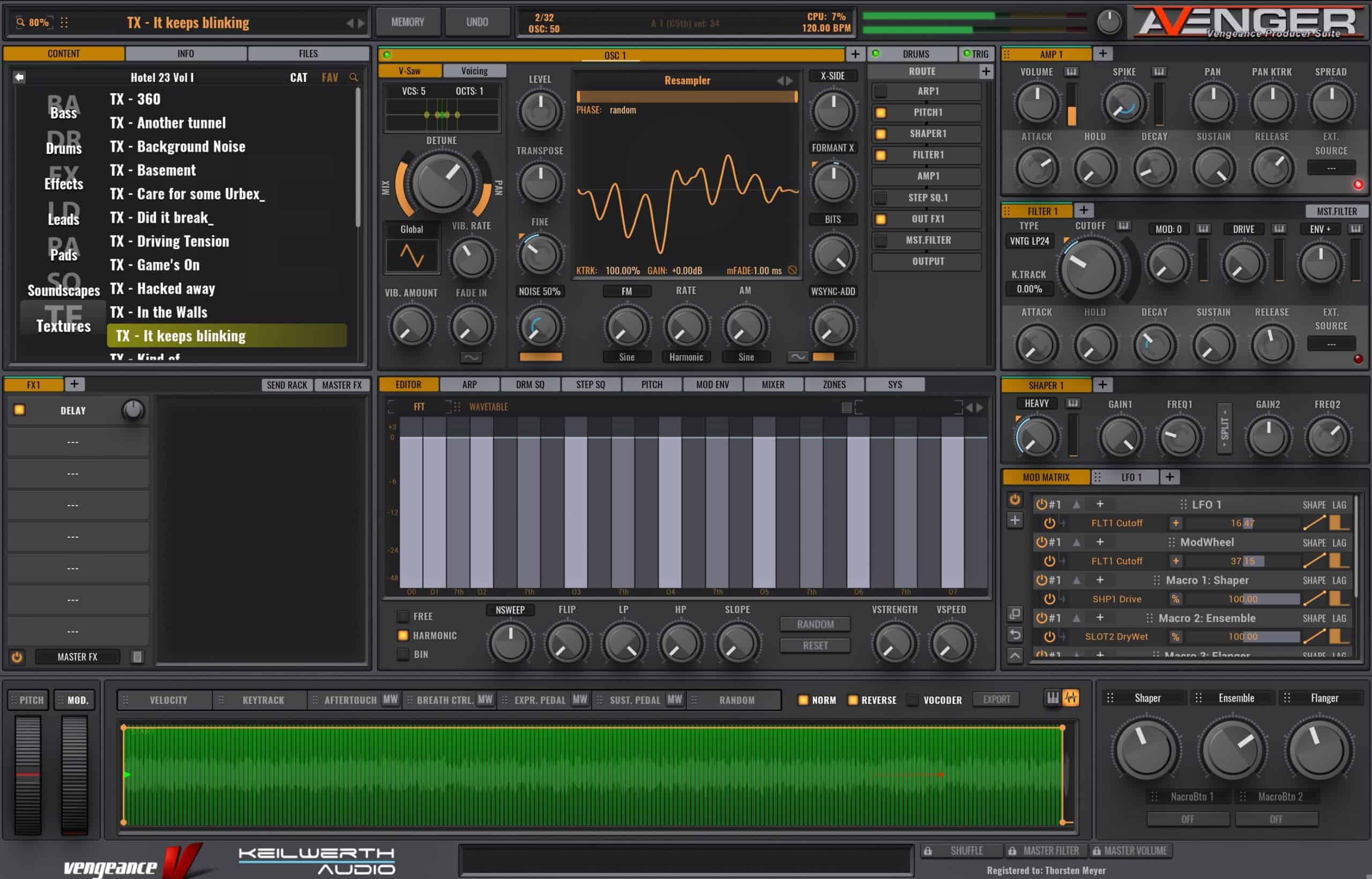Viewport: 1372px width, 879px height.
Task: Open the Resampler oscillator type selector
Action: click(687, 80)
